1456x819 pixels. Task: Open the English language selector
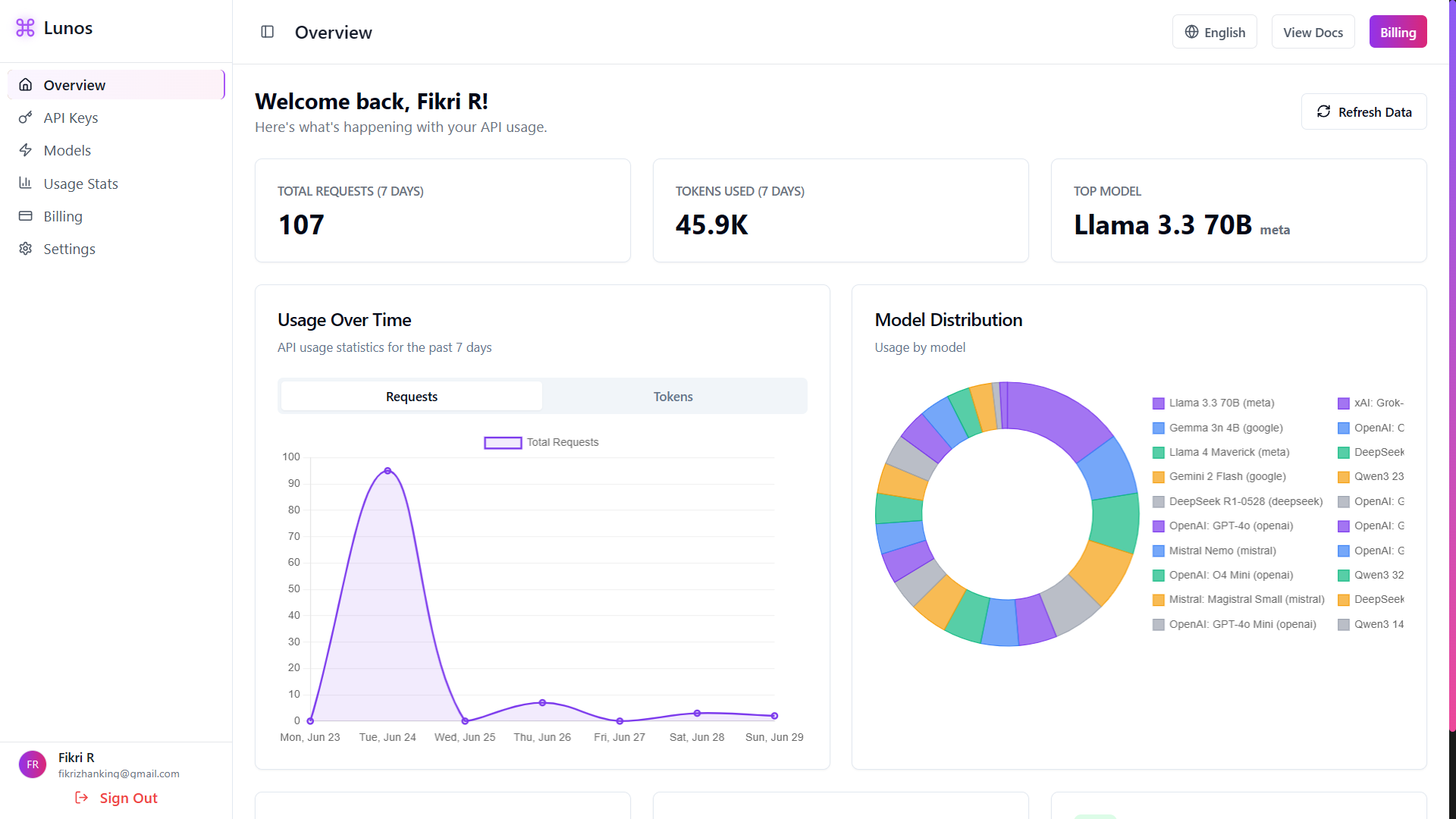tap(1214, 32)
